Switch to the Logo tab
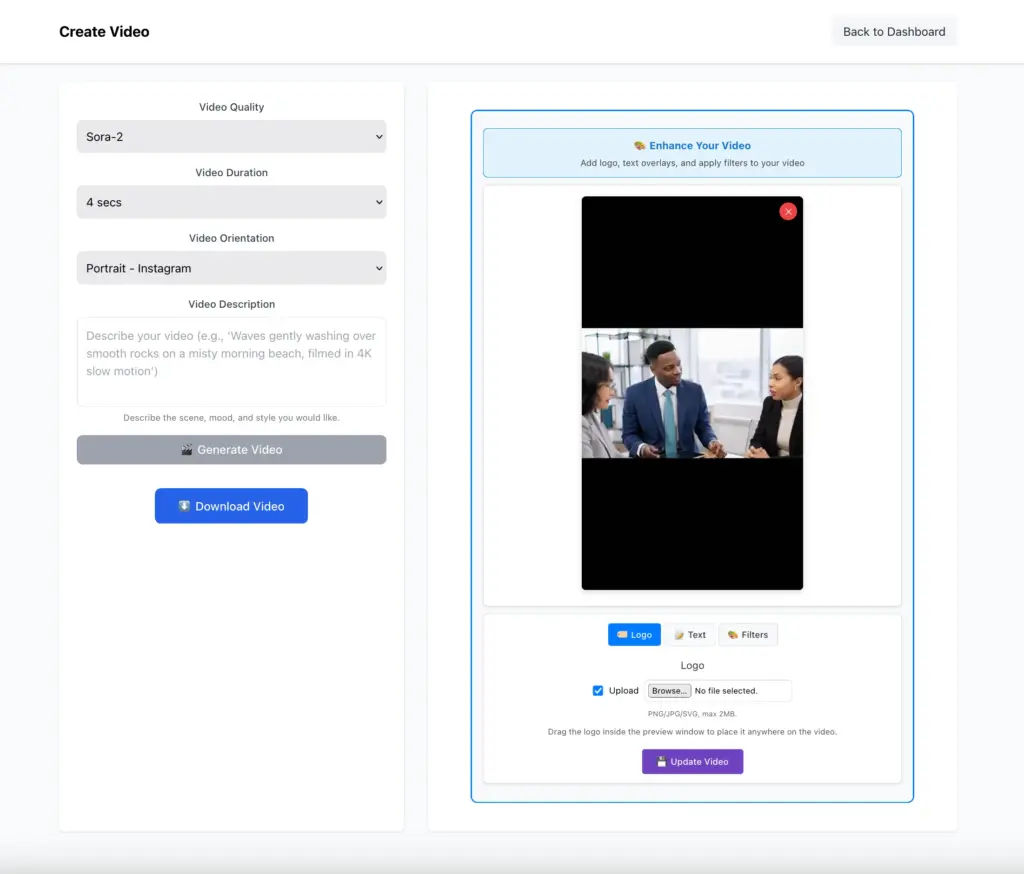The width and height of the screenshot is (1024, 874). point(634,635)
